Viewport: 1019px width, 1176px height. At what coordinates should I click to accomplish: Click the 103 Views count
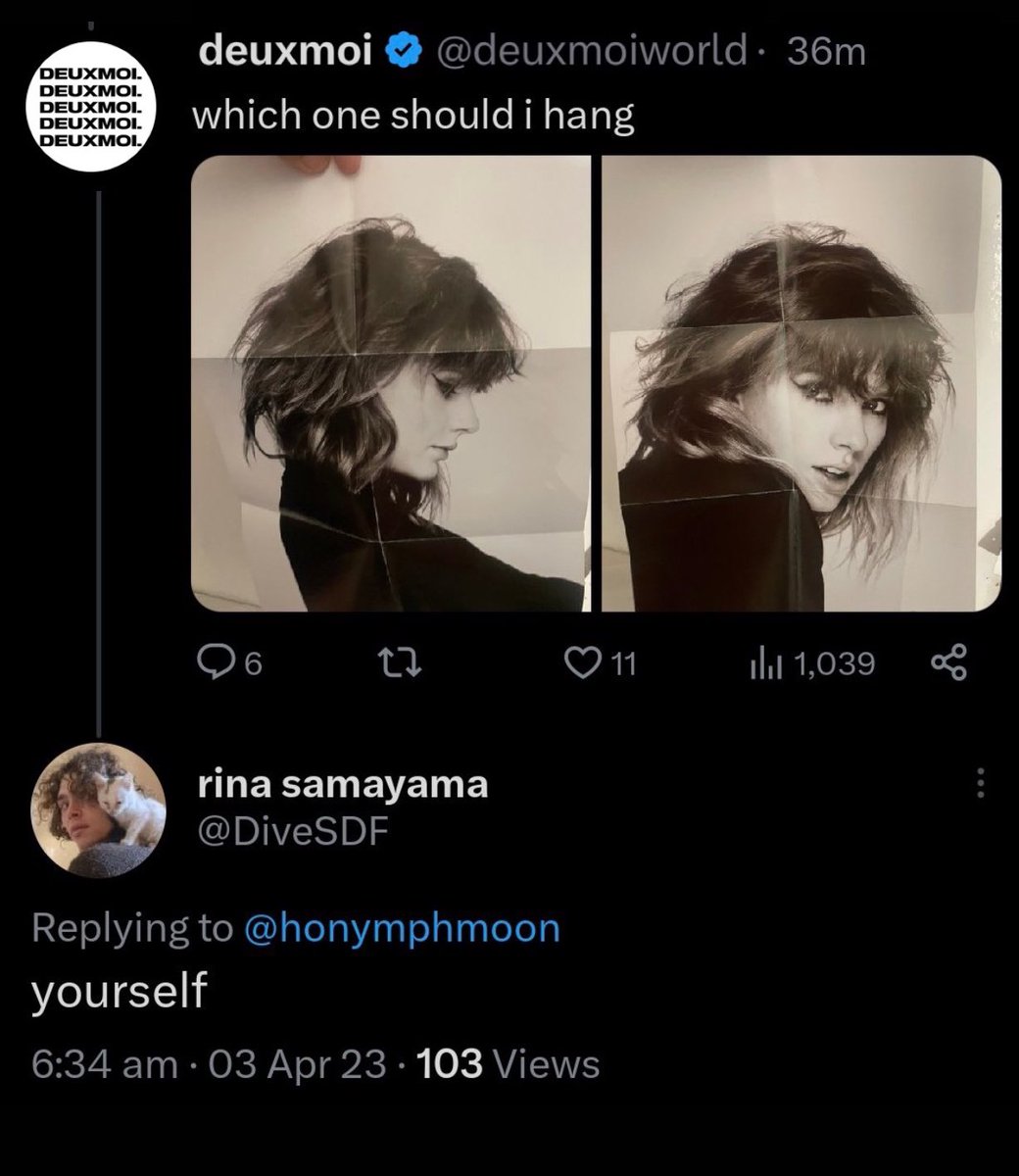(x=508, y=1063)
